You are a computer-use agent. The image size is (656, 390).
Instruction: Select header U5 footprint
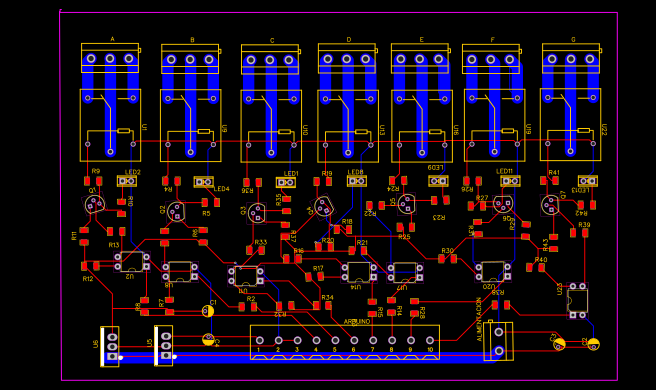click(164, 346)
